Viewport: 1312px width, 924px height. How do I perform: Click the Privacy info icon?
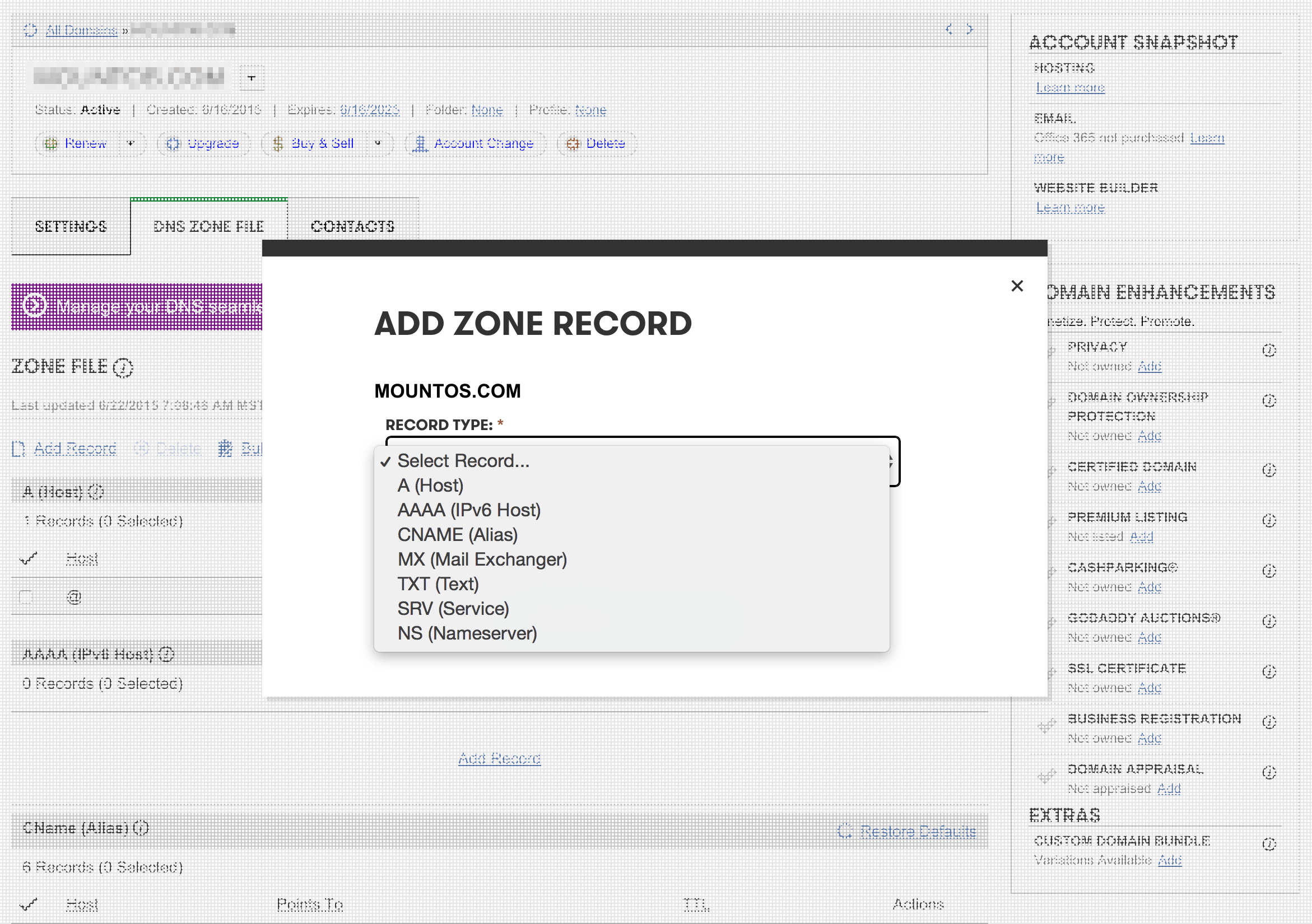pos(1269,350)
